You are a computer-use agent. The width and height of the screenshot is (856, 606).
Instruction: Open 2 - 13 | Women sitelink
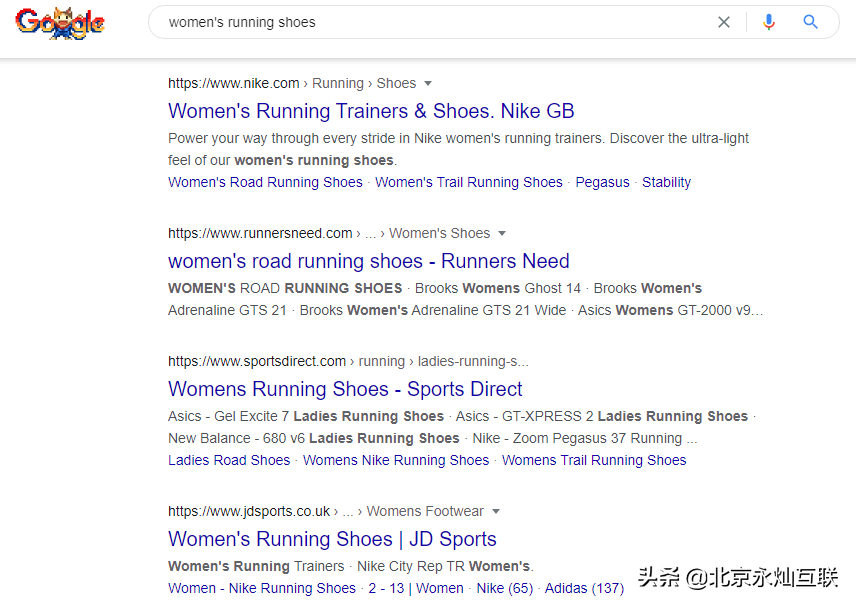coord(416,589)
